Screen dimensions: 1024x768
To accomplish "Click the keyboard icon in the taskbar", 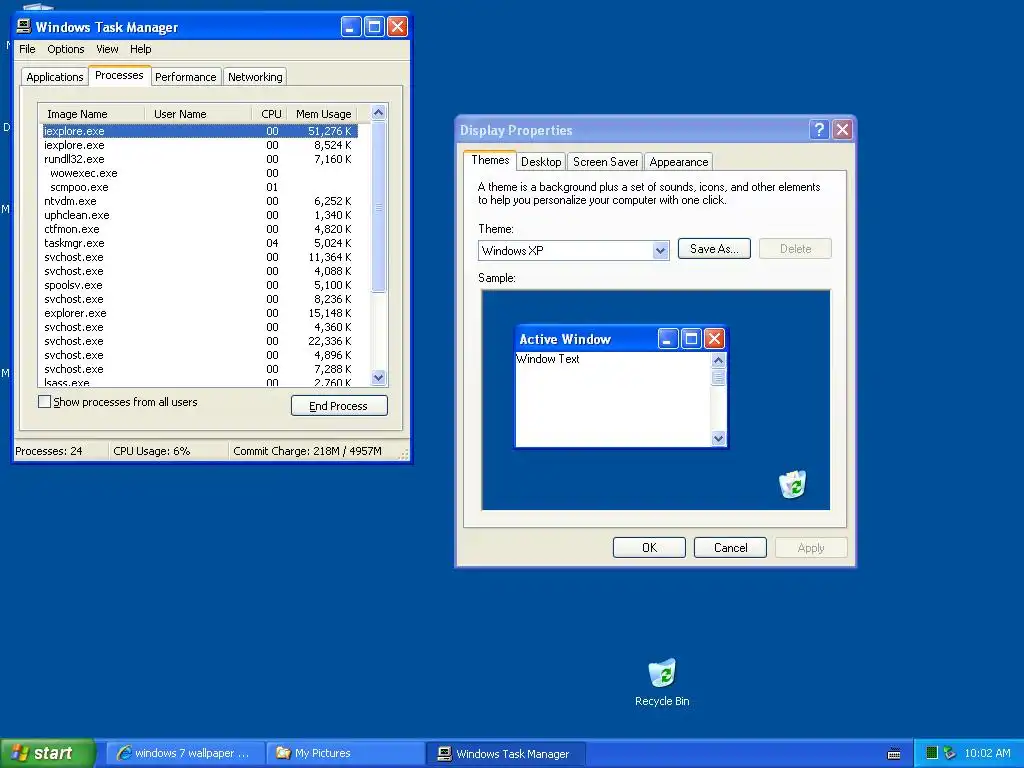I will tap(894, 754).
